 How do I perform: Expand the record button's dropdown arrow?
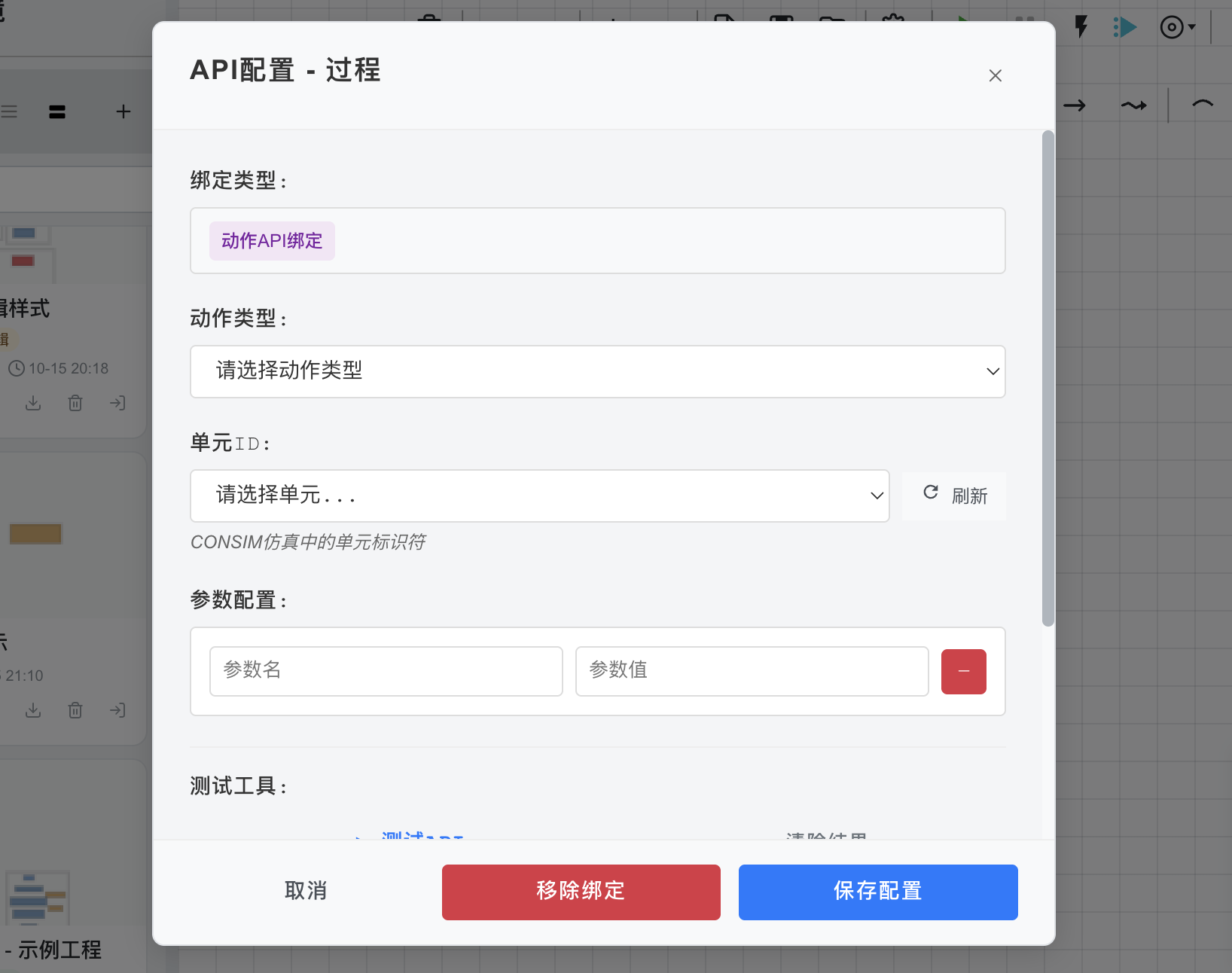coord(1192,27)
